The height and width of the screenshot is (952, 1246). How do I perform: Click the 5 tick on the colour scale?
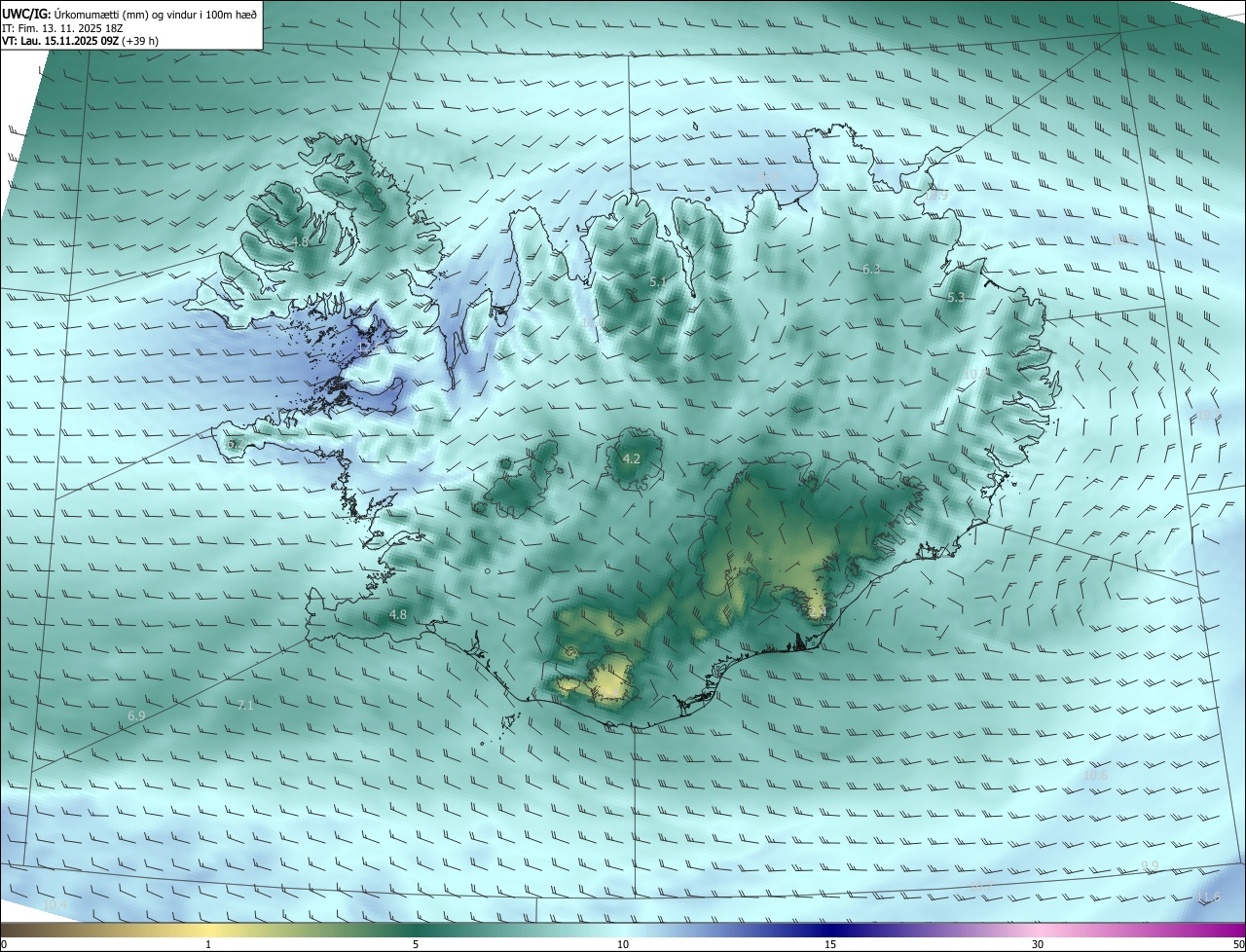tap(416, 944)
